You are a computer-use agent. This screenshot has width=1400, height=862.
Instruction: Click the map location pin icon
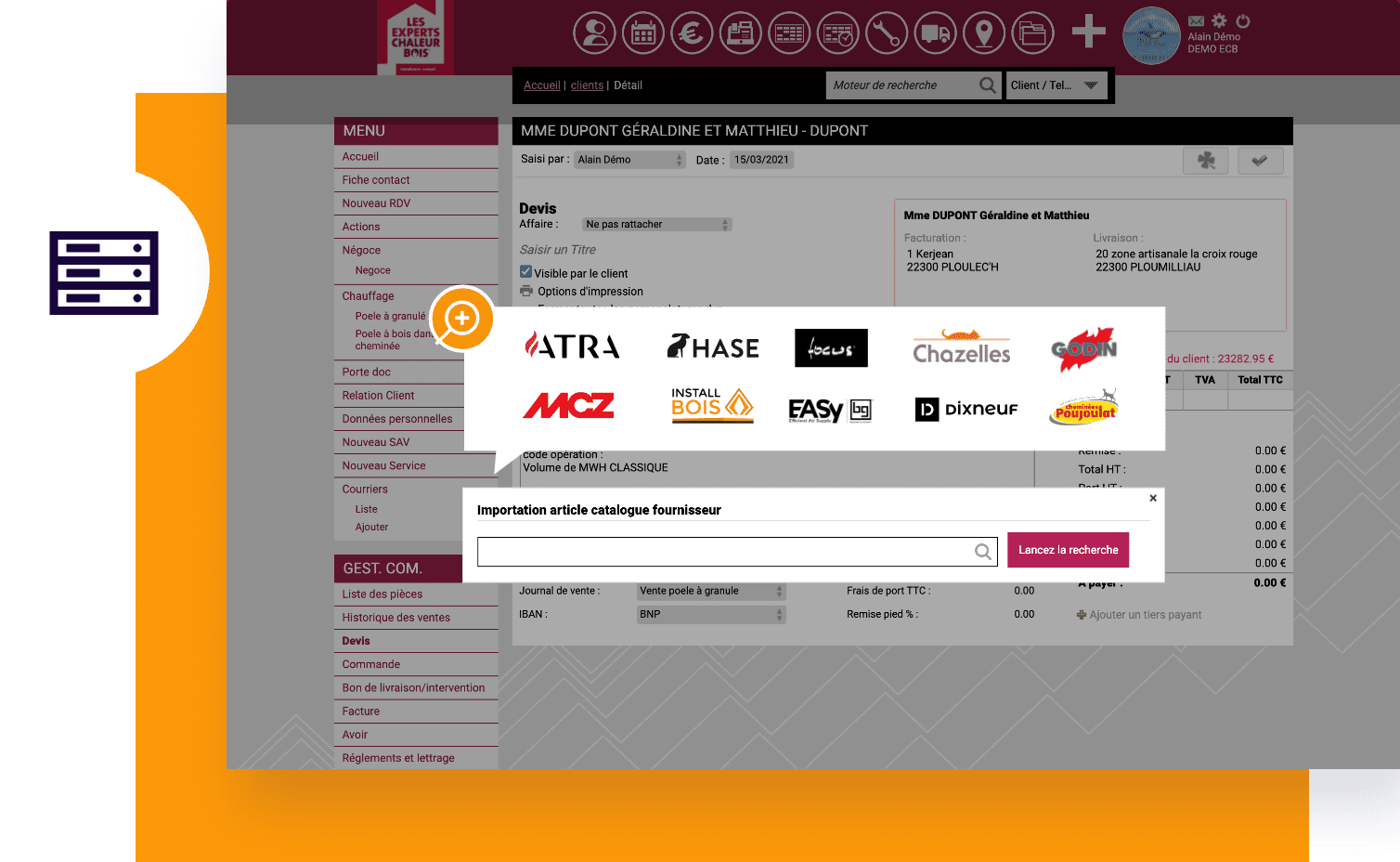(x=984, y=33)
